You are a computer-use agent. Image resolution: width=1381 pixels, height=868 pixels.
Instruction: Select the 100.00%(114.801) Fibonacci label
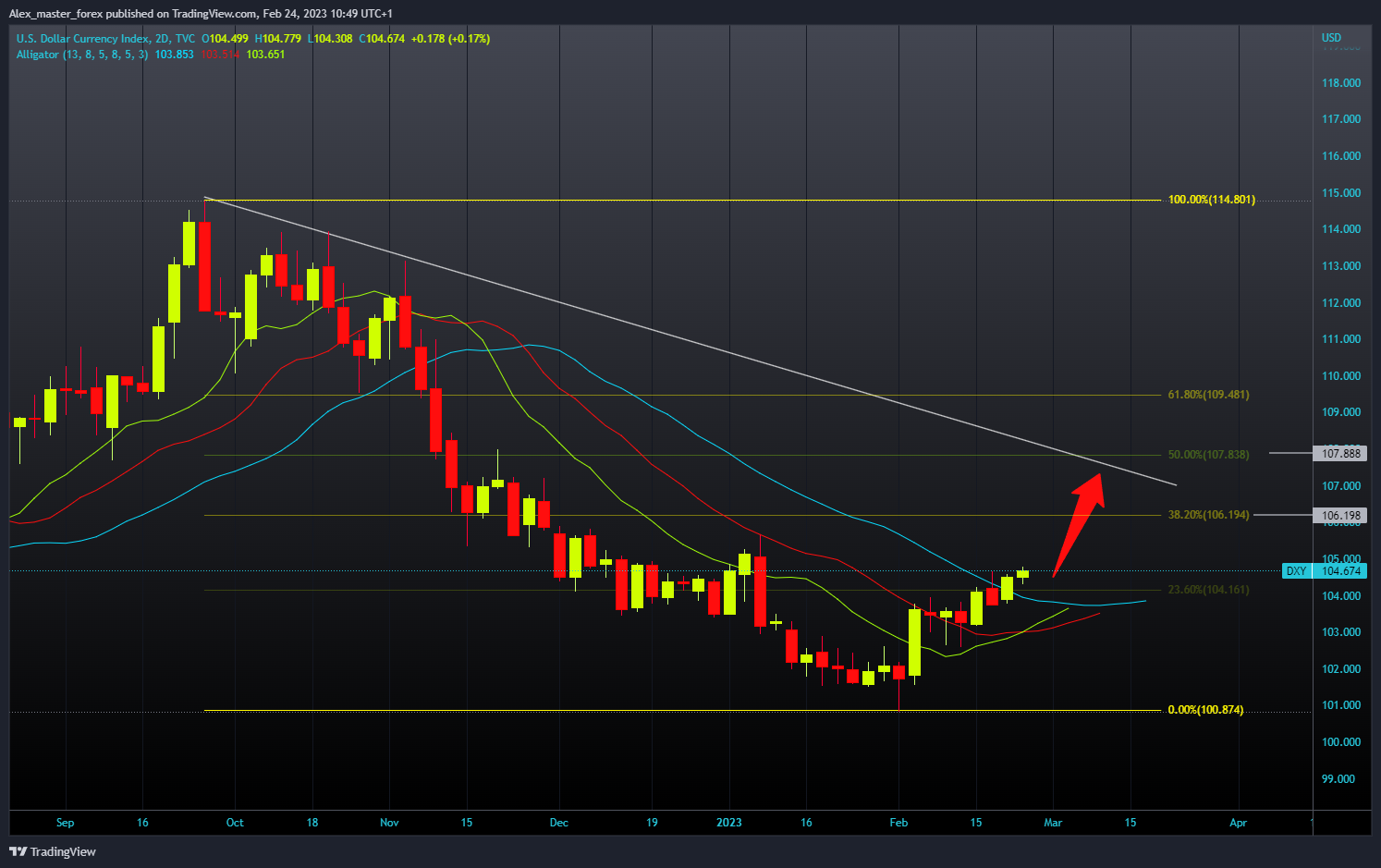[x=1212, y=200]
